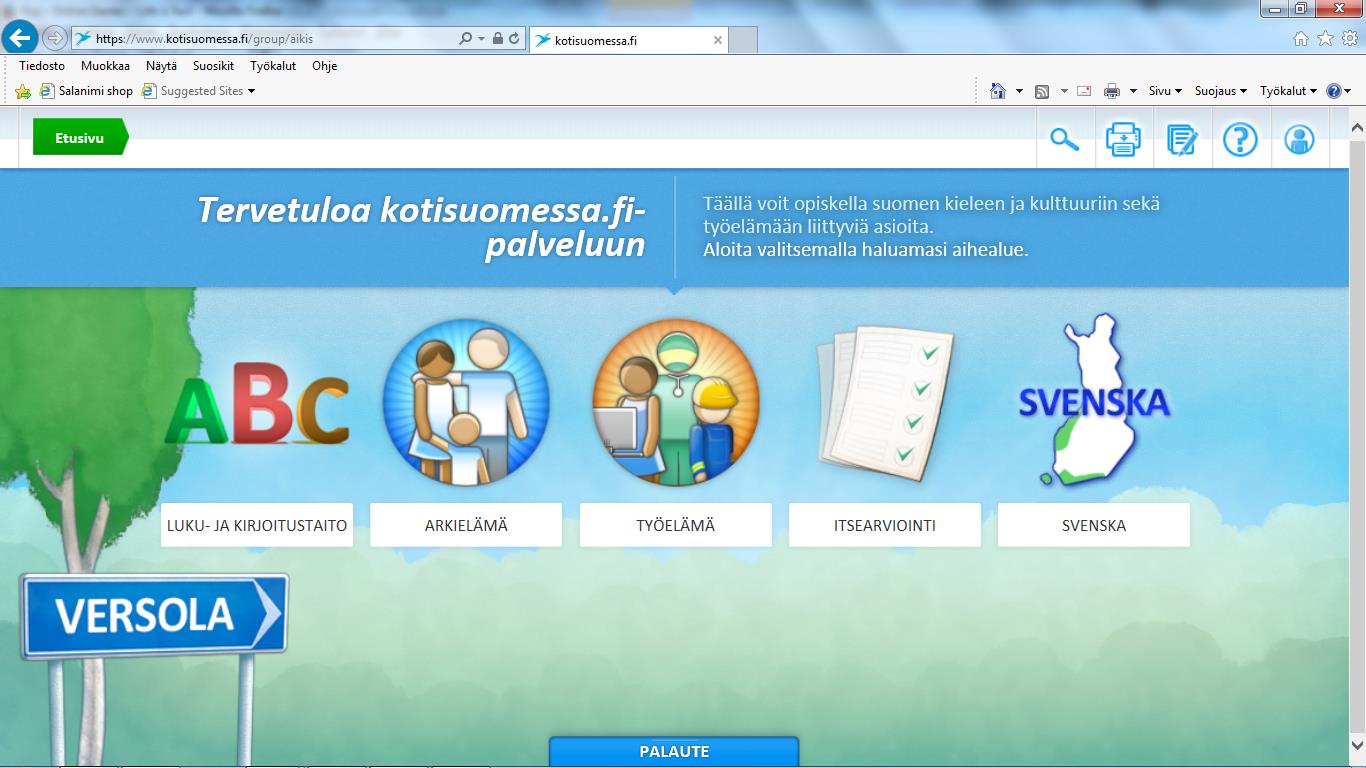Click the question mark help icon on page
This screenshot has width=1366, height=768.
coord(1240,139)
